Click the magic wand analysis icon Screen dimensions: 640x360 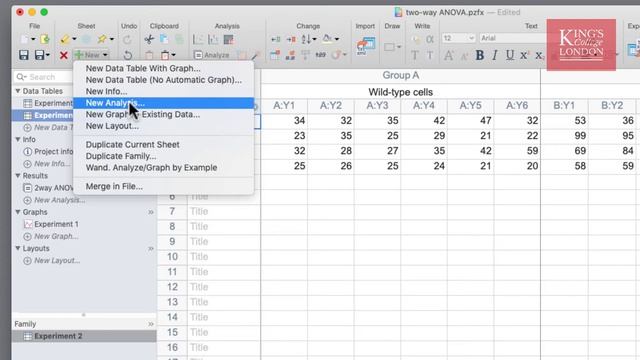click(256, 55)
